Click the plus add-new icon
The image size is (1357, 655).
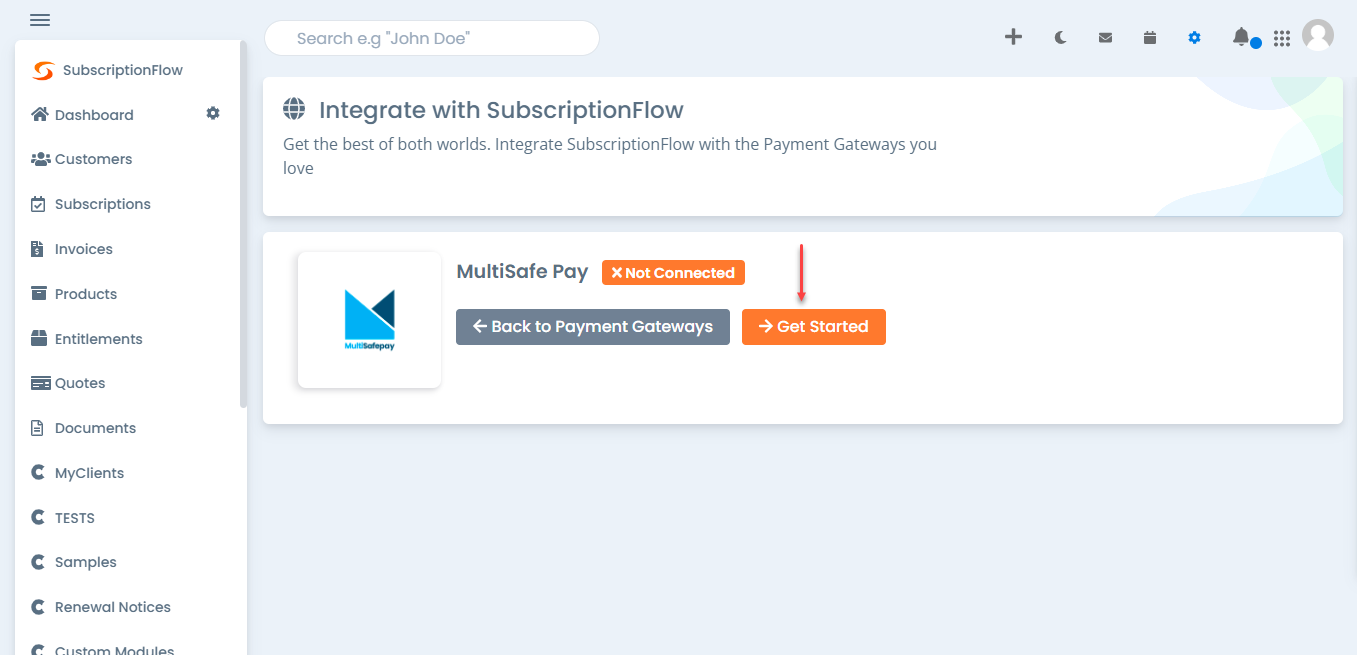tap(1013, 37)
